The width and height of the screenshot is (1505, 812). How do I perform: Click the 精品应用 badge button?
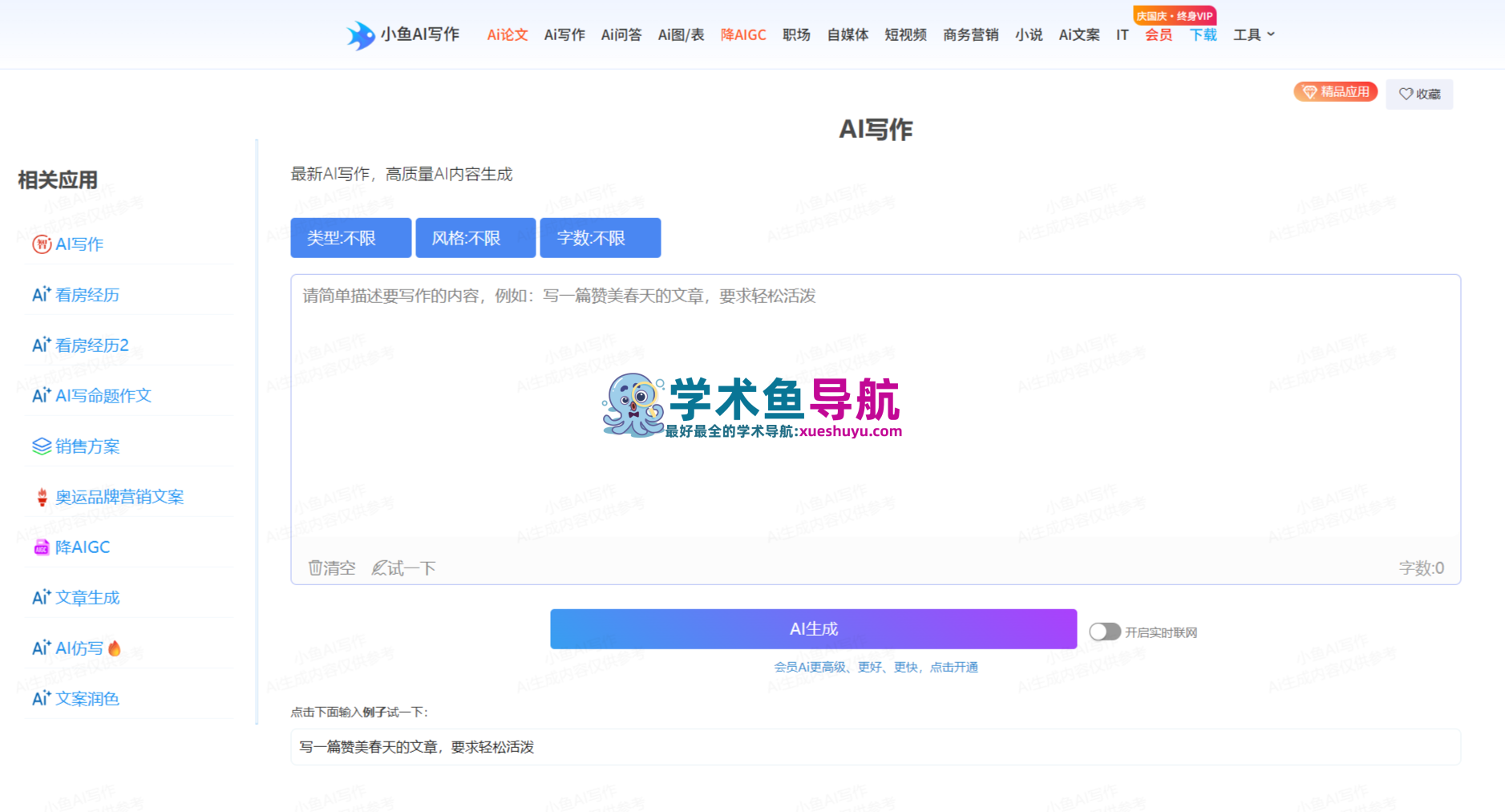[x=1335, y=92]
